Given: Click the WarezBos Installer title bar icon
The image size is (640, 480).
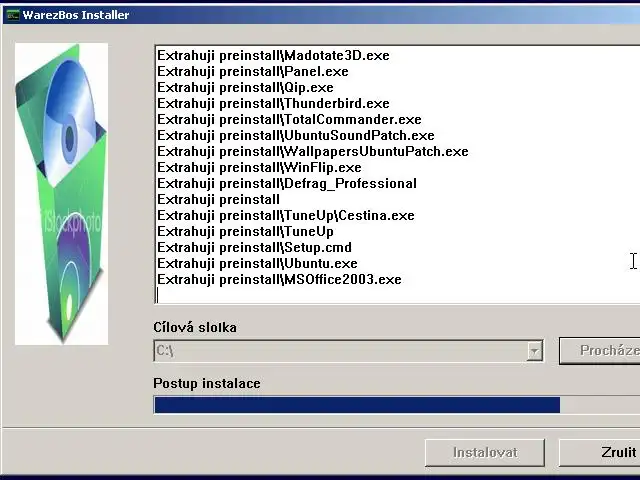Looking at the screenshot, I should [x=13, y=15].
